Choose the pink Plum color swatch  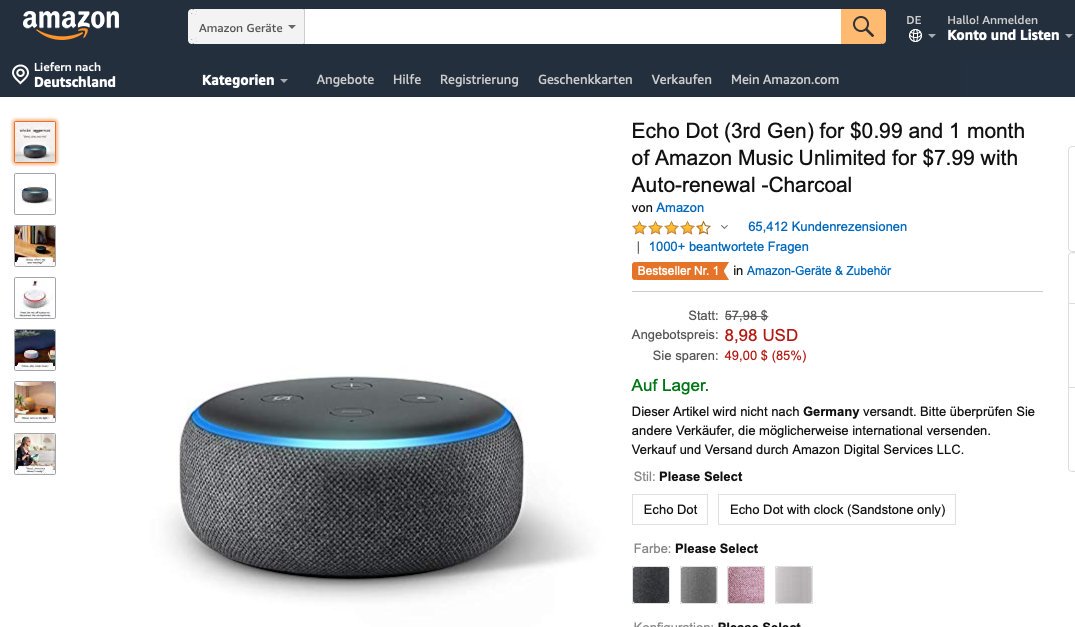tap(745, 585)
